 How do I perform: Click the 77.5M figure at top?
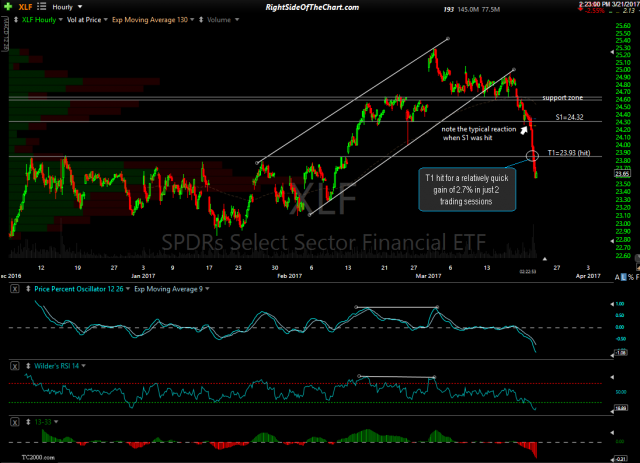click(x=491, y=9)
